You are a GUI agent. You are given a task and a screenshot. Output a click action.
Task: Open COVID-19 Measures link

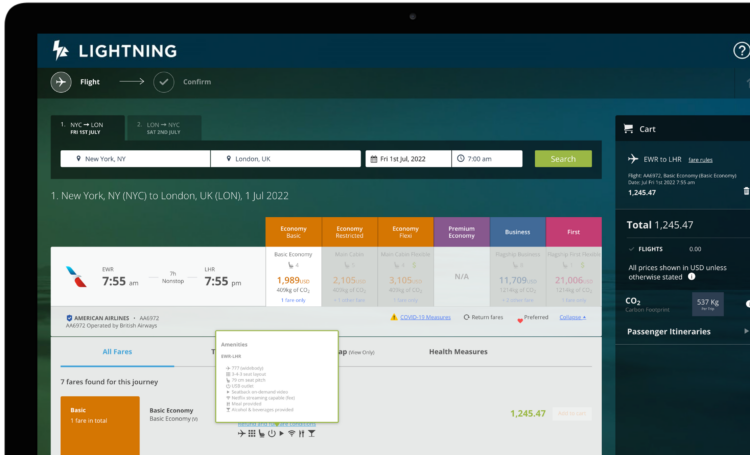coord(425,317)
